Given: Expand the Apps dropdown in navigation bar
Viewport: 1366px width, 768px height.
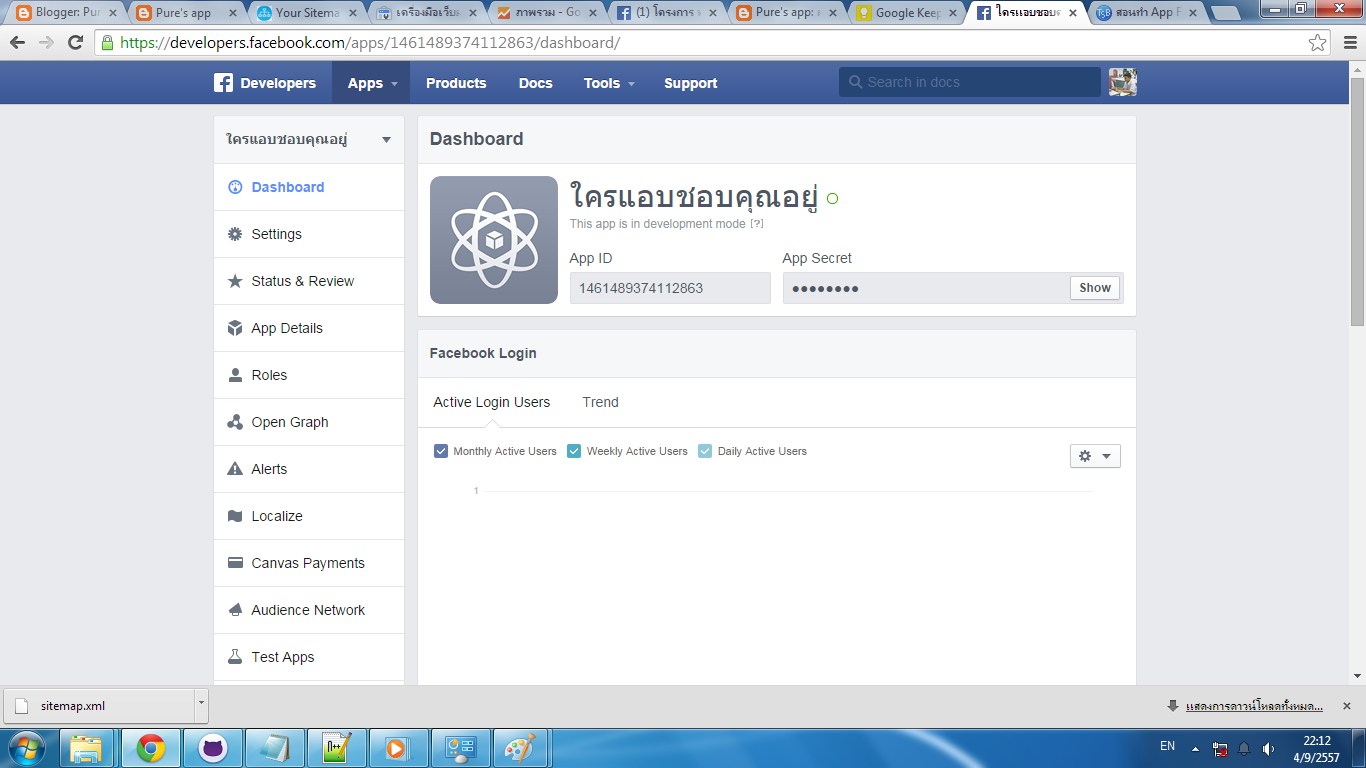Looking at the screenshot, I should pyautogui.click(x=371, y=83).
